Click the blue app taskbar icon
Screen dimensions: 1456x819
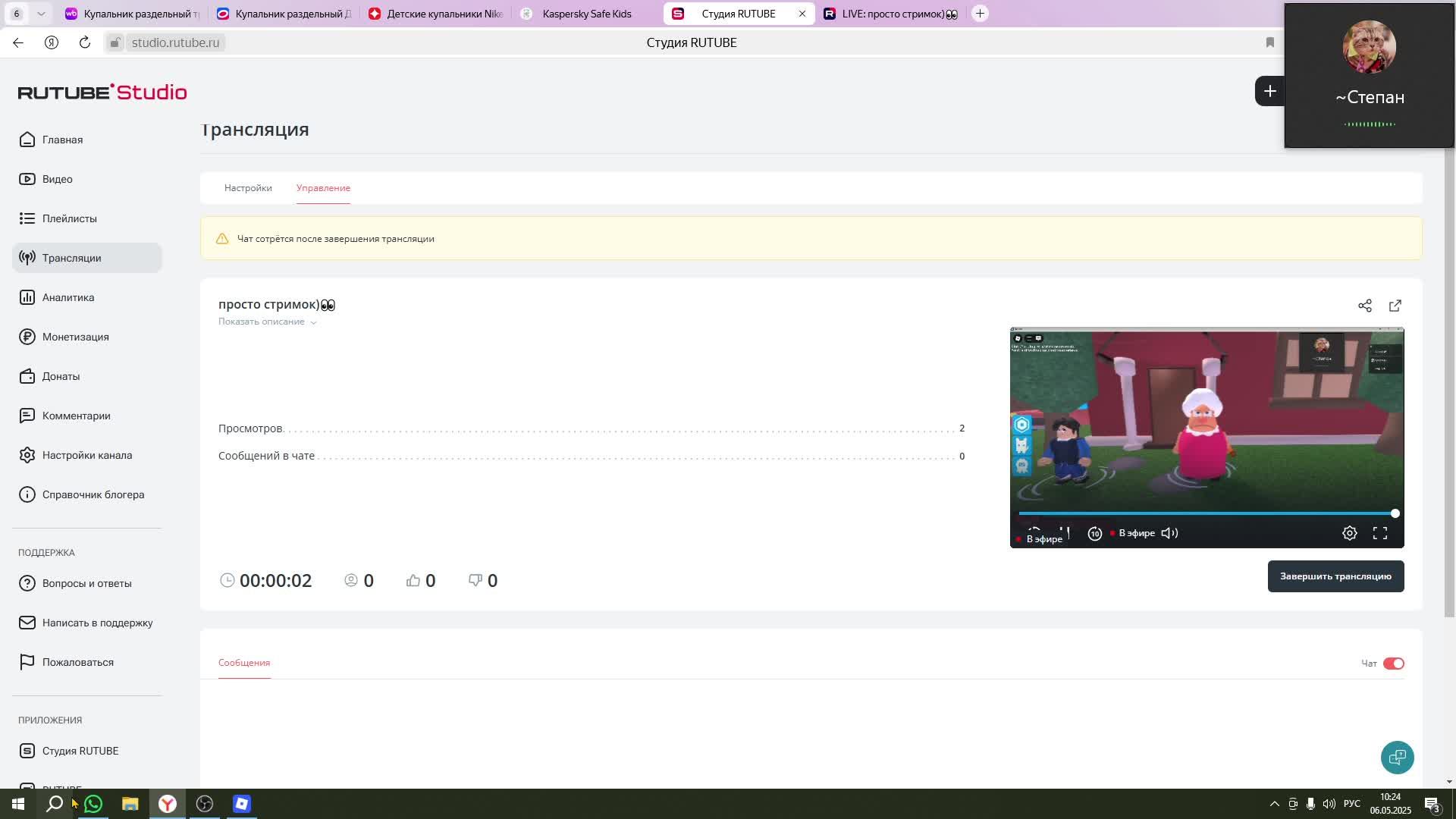[x=242, y=804]
